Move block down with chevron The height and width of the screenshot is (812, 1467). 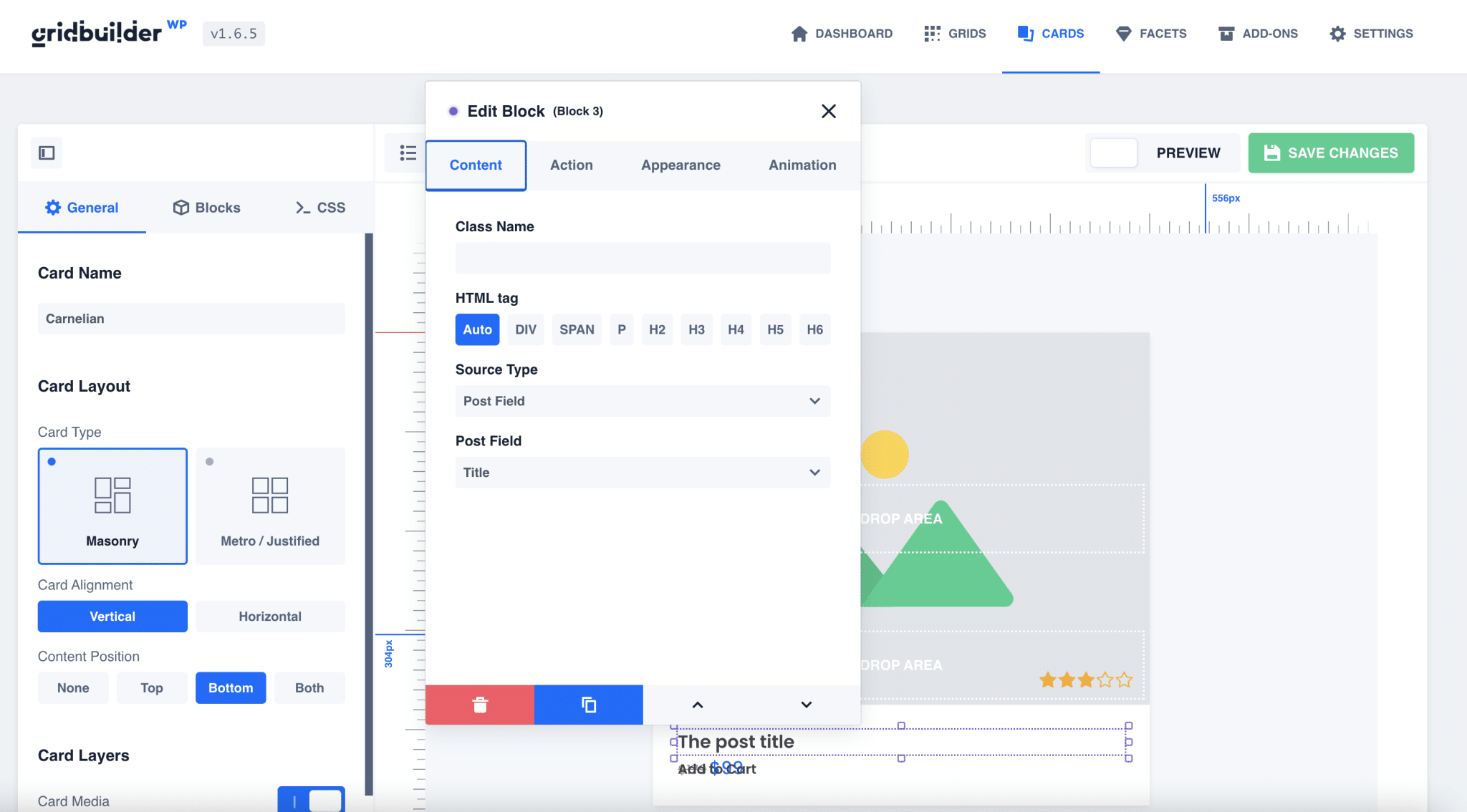[807, 705]
